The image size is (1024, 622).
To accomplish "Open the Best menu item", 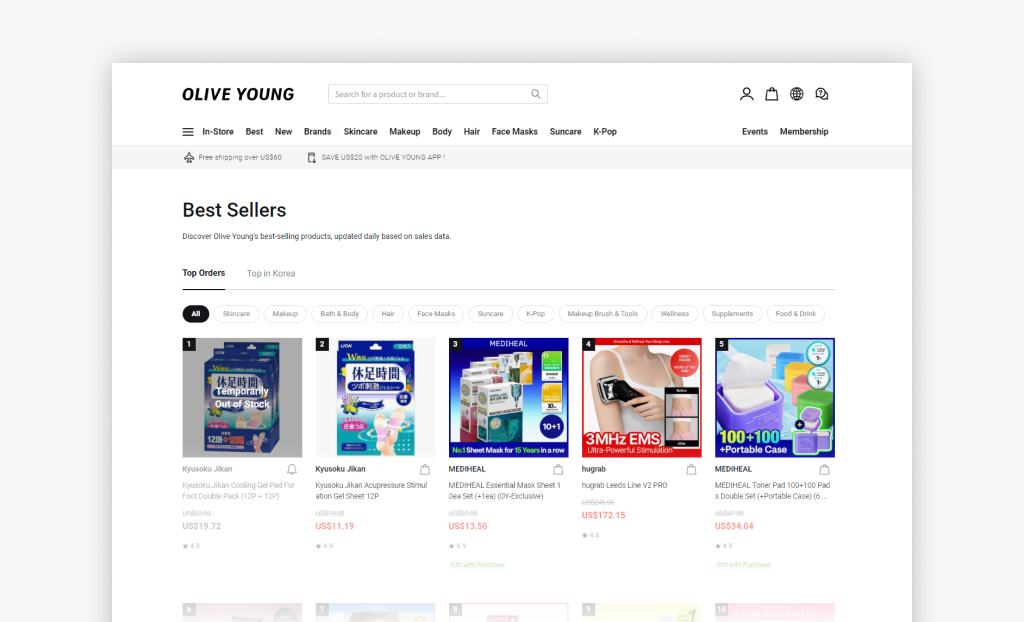I will pyautogui.click(x=254, y=131).
